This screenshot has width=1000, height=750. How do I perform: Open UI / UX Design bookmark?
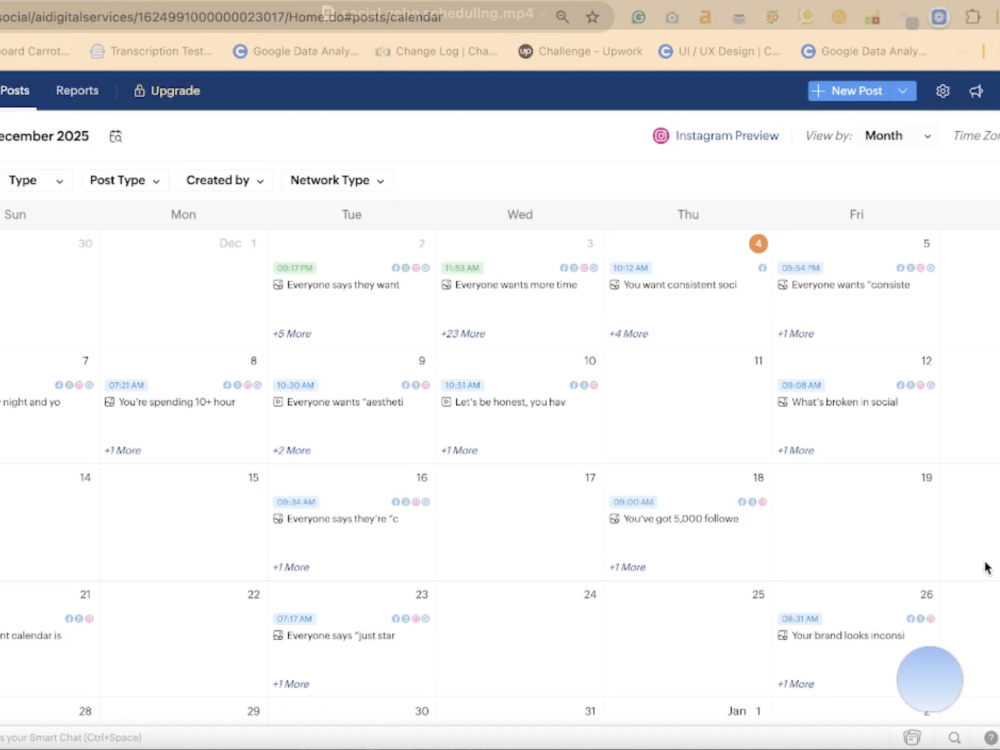719,51
